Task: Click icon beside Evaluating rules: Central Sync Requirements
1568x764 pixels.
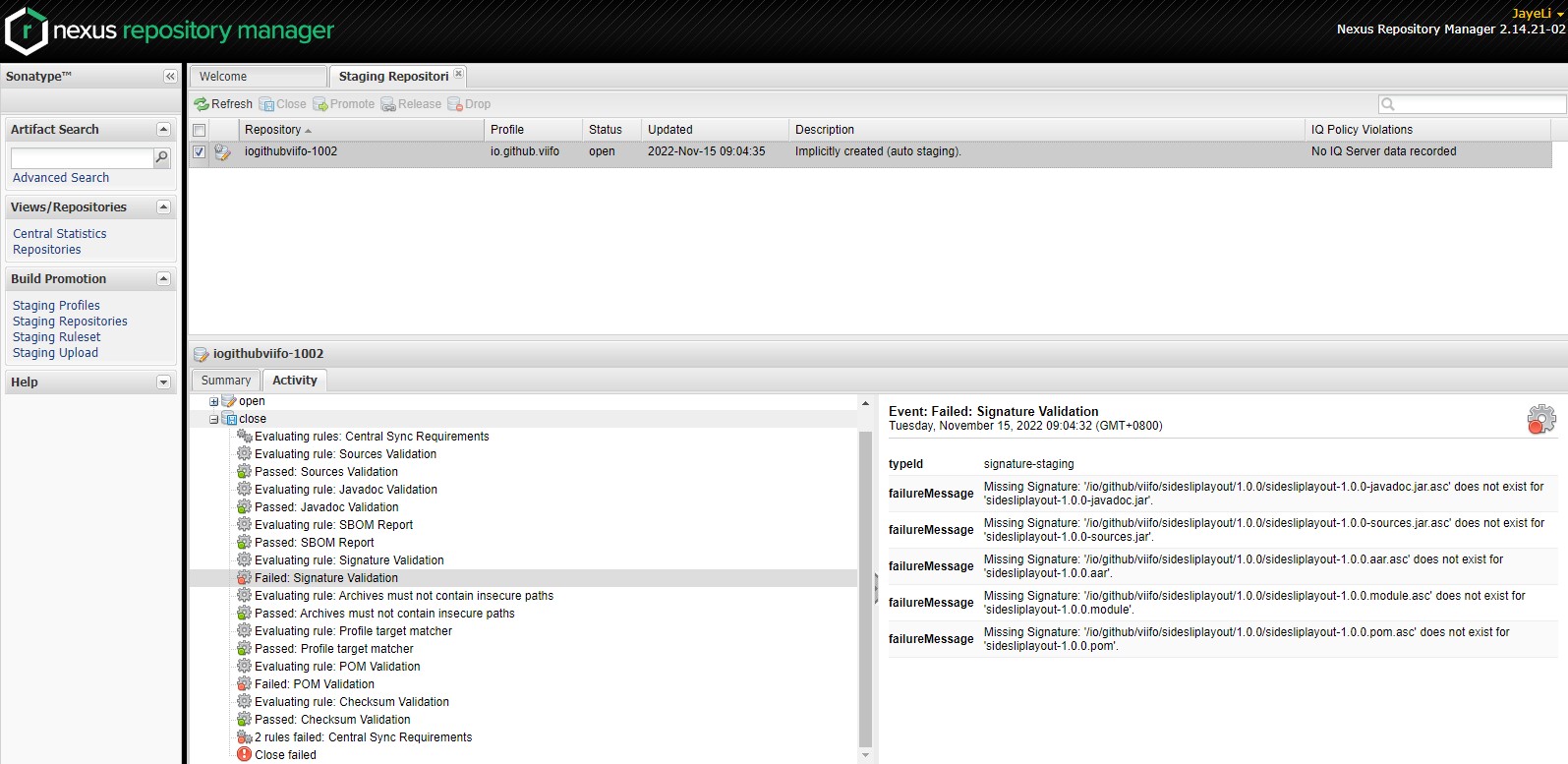Action: coord(244,437)
